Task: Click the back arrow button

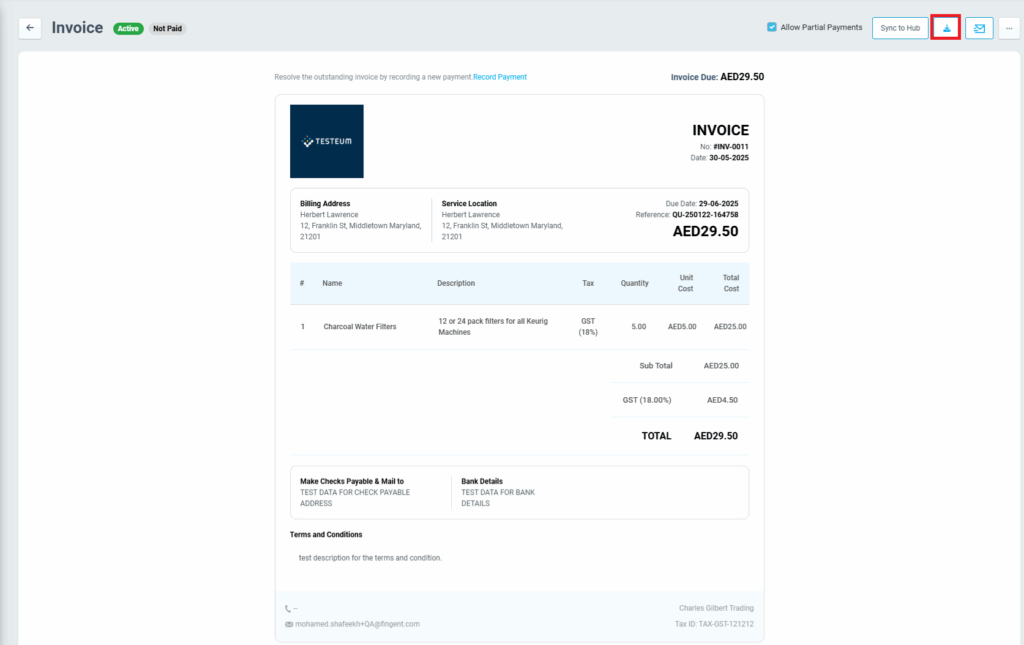Action: (30, 28)
